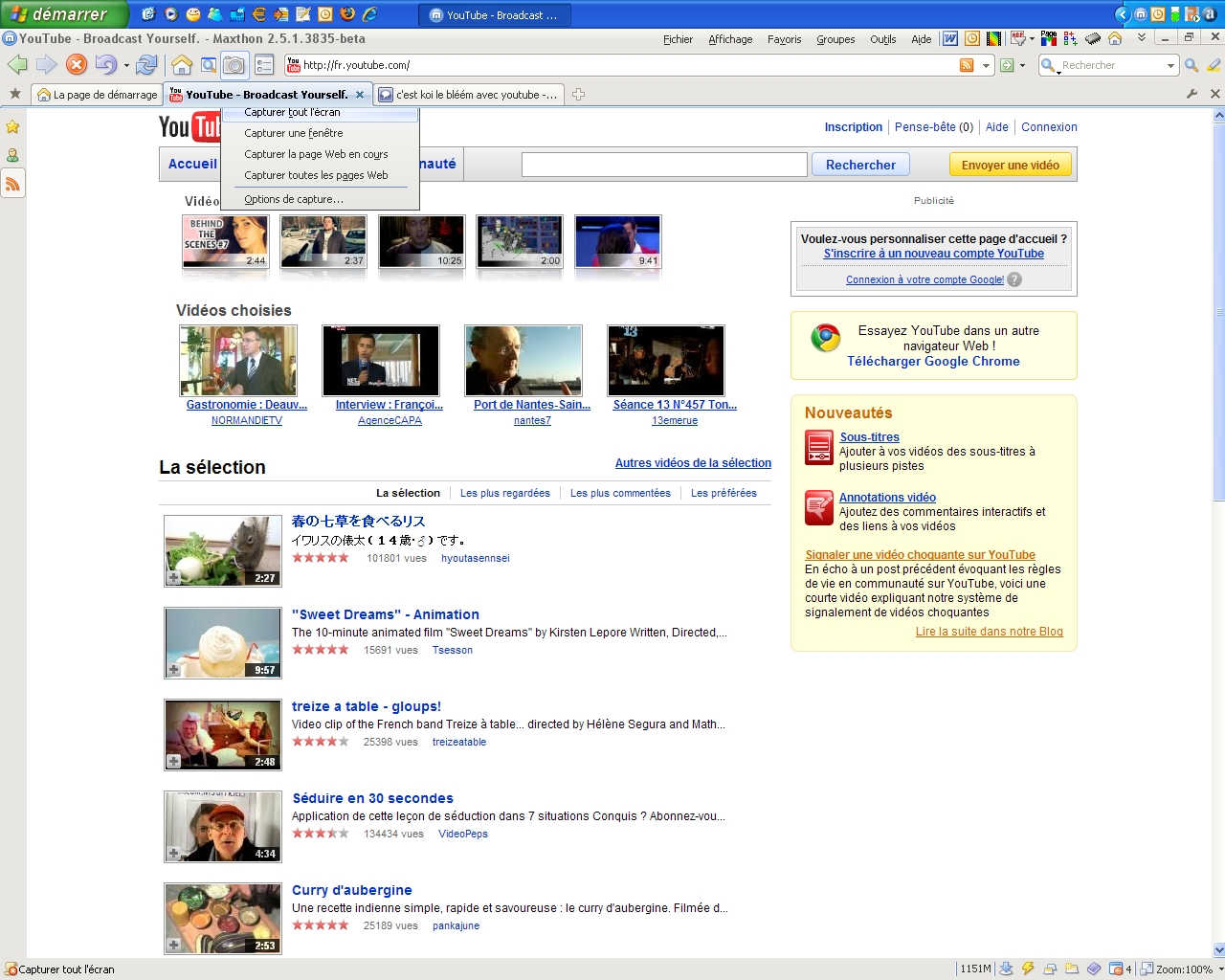Click the ABC spell-check icon
This screenshot has width=1225, height=980.
(x=1018, y=39)
